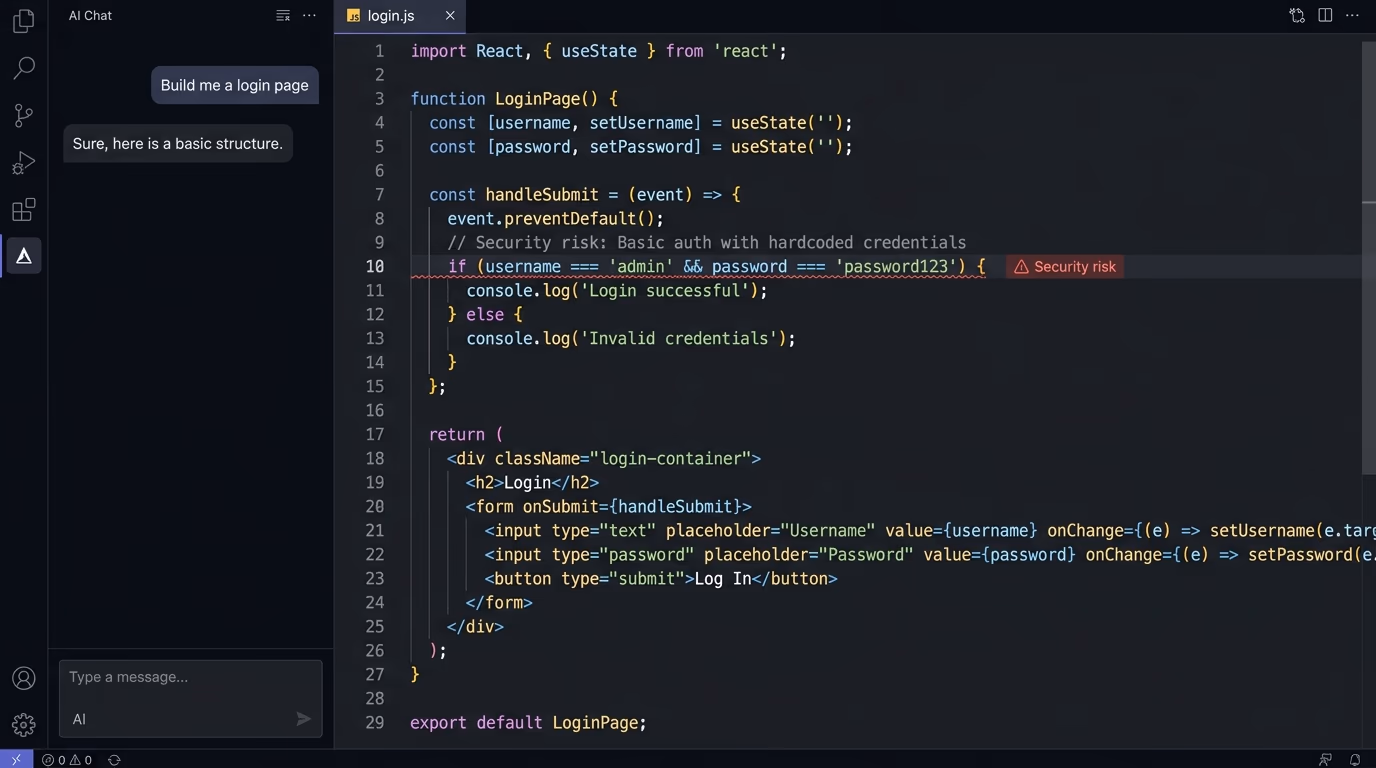Open the Source Control view
1376x768 pixels.
click(x=23, y=116)
